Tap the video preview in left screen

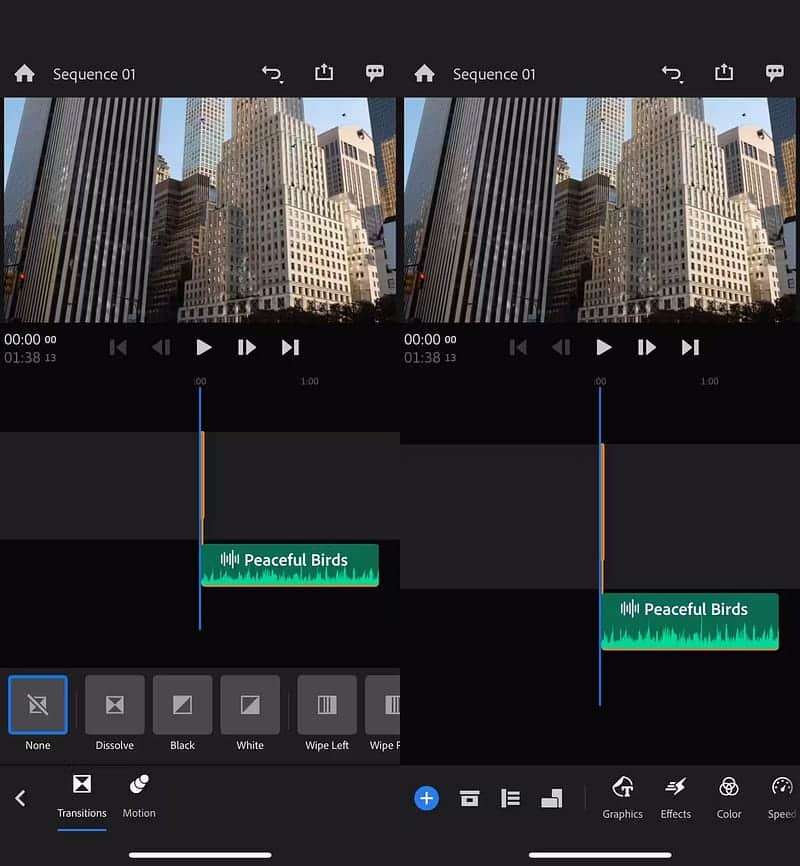pos(200,210)
